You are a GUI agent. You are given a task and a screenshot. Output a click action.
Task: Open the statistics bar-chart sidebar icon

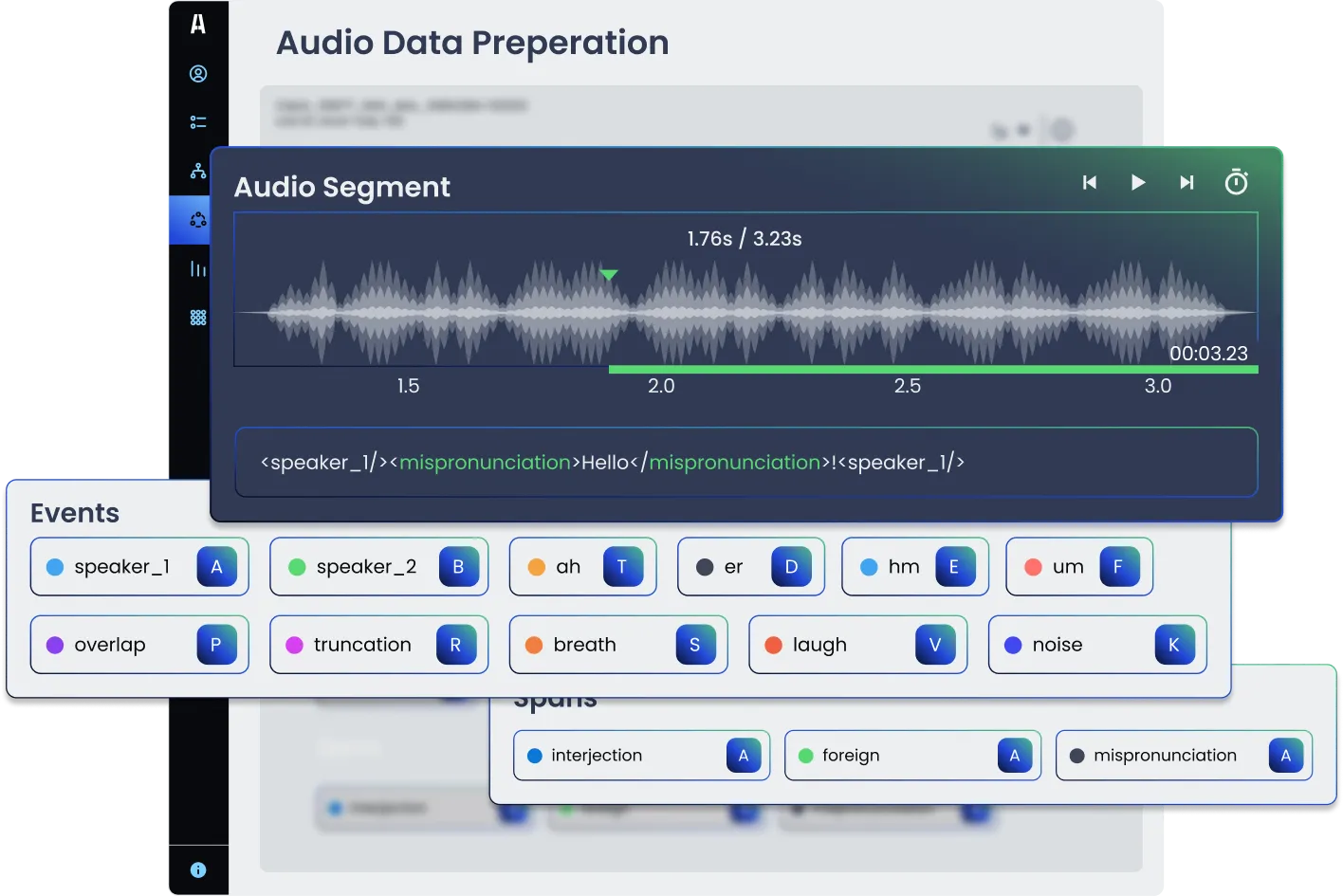click(x=197, y=268)
